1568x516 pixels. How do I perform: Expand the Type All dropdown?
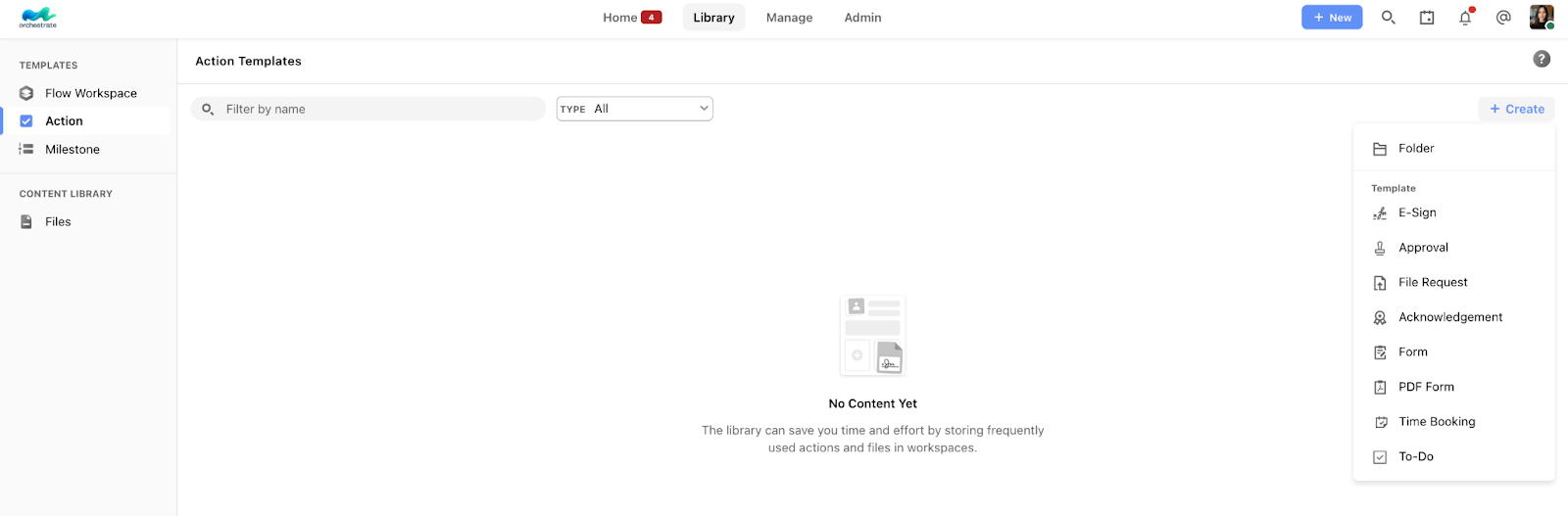coord(635,109)
